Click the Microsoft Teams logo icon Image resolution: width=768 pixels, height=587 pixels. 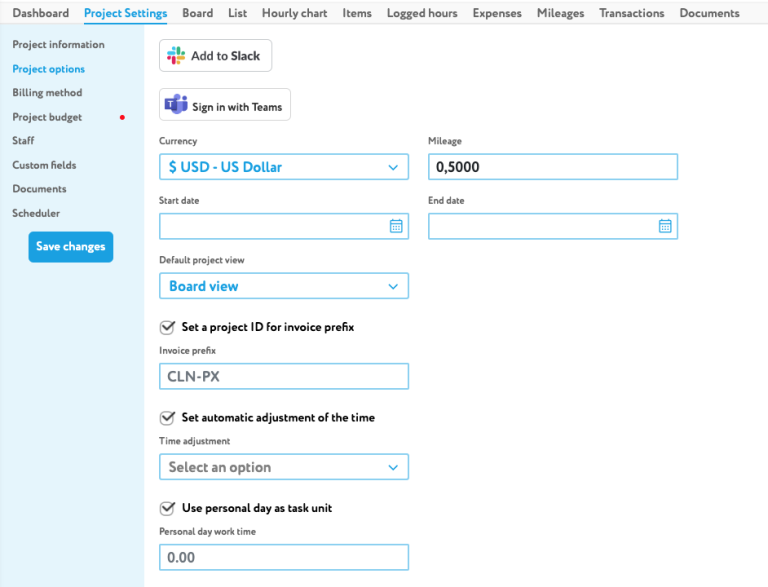[x=176, y=104]
